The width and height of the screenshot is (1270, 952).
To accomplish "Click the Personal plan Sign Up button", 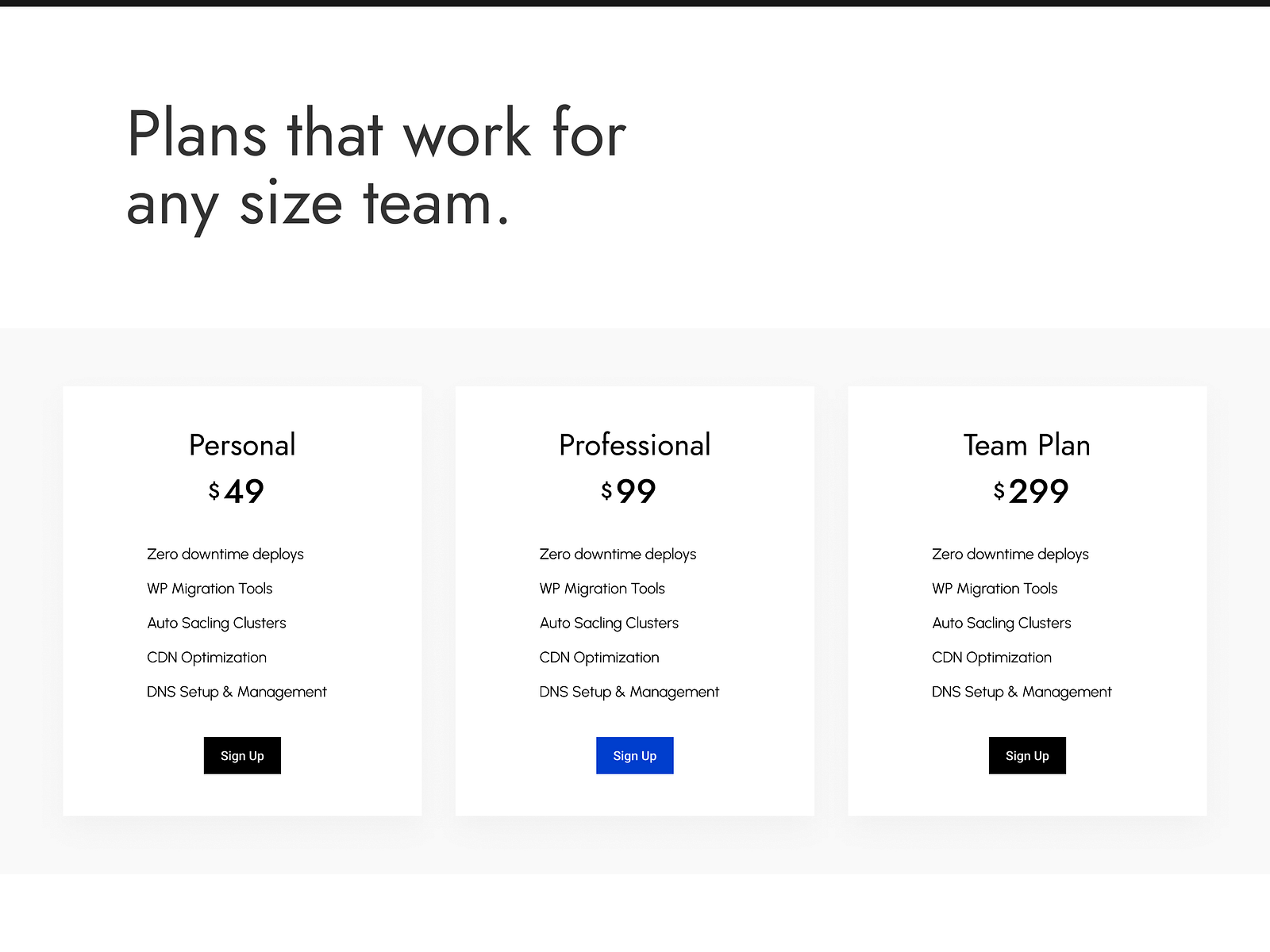I will tap(242, 755).
